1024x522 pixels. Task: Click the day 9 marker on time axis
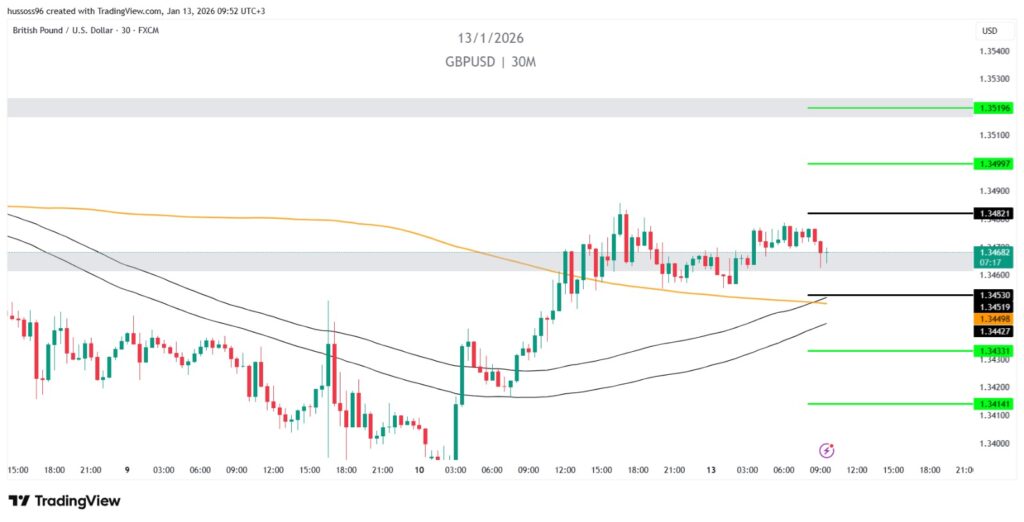pyautogui.click(x=127, y=469)
